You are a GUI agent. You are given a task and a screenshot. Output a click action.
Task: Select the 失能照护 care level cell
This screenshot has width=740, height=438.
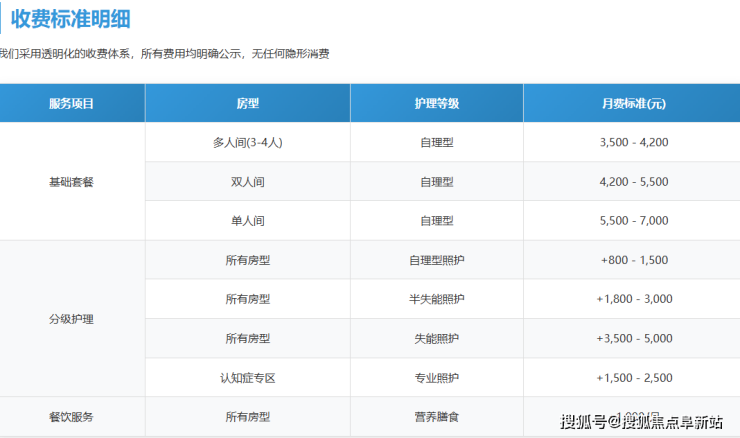pos(436,339)
